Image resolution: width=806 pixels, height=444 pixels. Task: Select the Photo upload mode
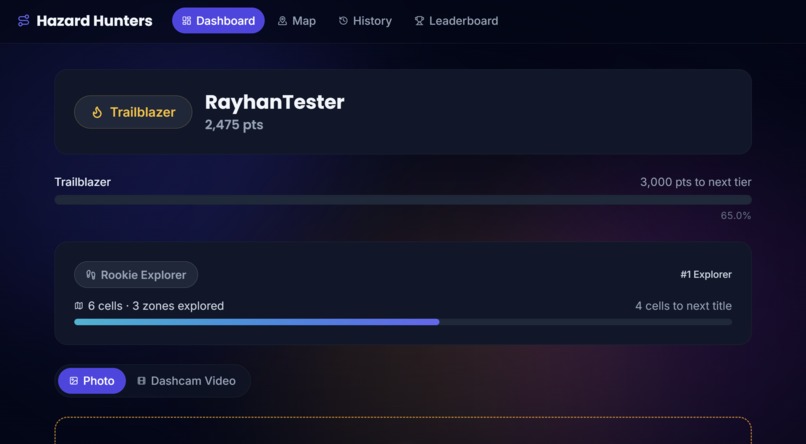point(92,381)
